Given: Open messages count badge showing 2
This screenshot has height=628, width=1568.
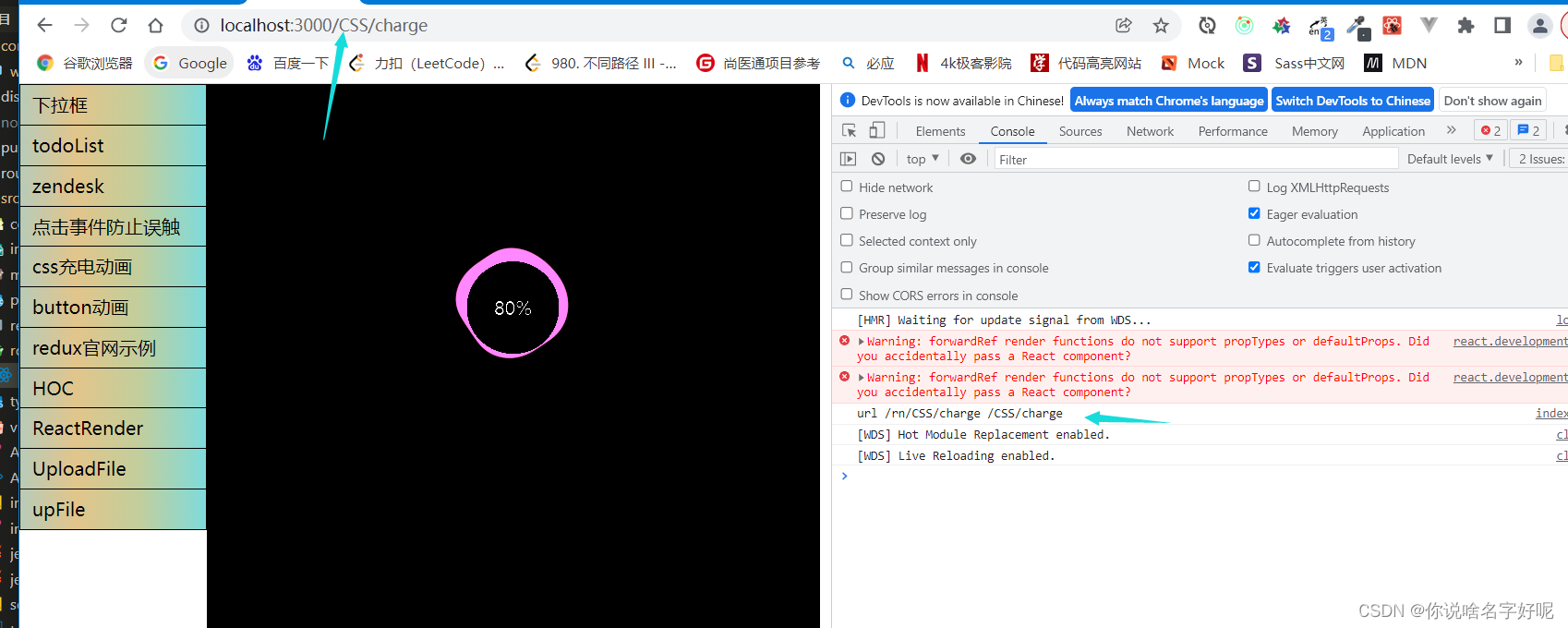Looking at the screenshot, I should click(x=1528, y=131).
